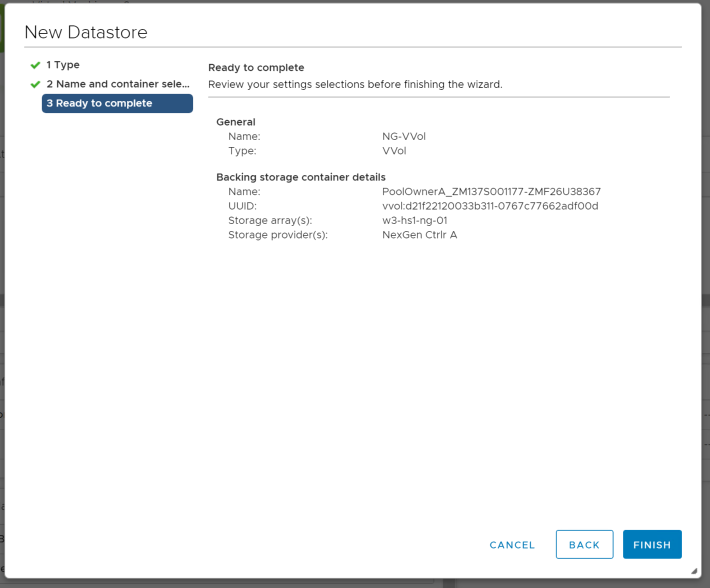Go to the "1 Type" wizard step

tap(63, 65)
